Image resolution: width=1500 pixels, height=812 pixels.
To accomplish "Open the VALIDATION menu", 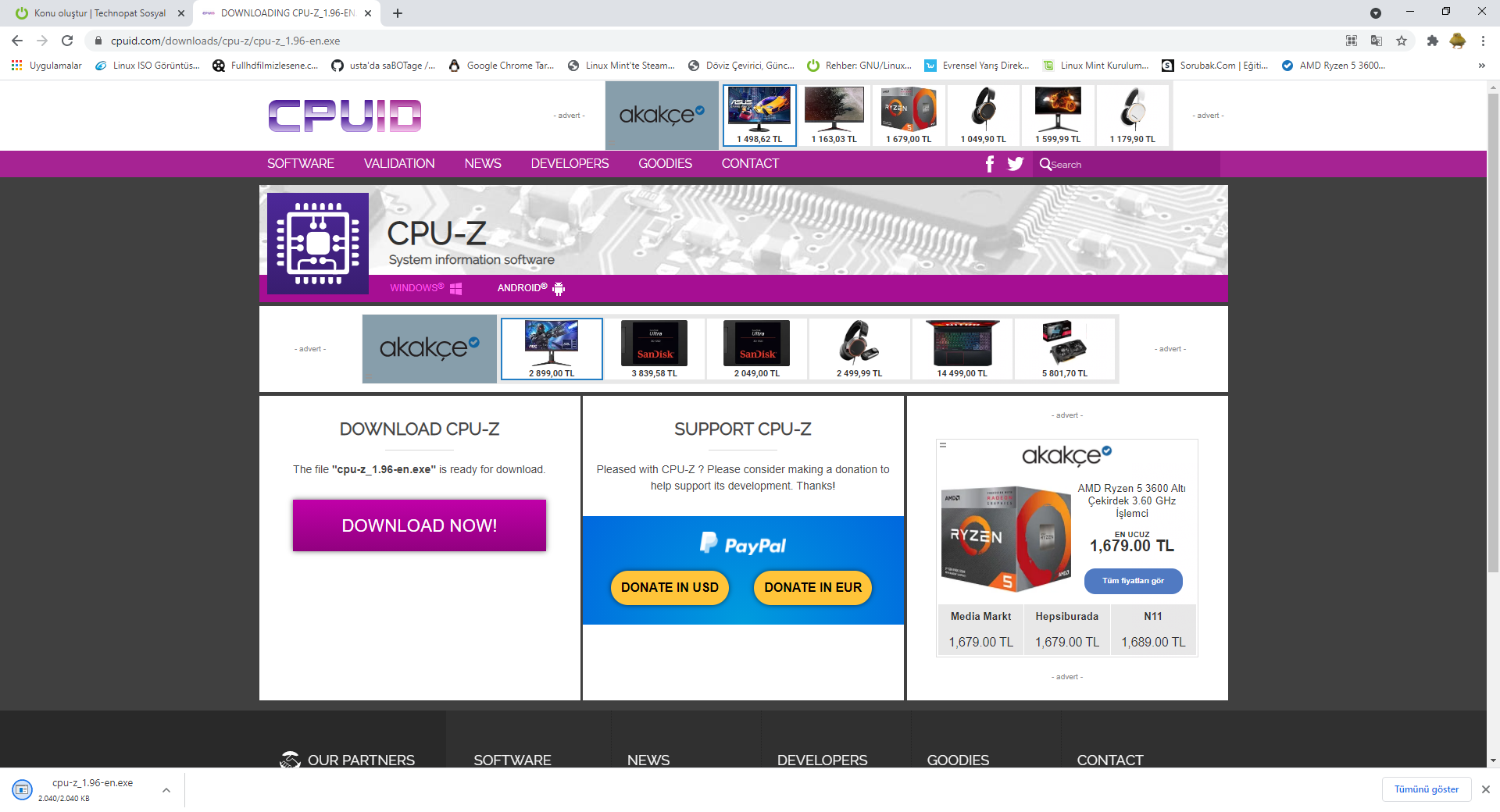I will click(x=399, y=164).
